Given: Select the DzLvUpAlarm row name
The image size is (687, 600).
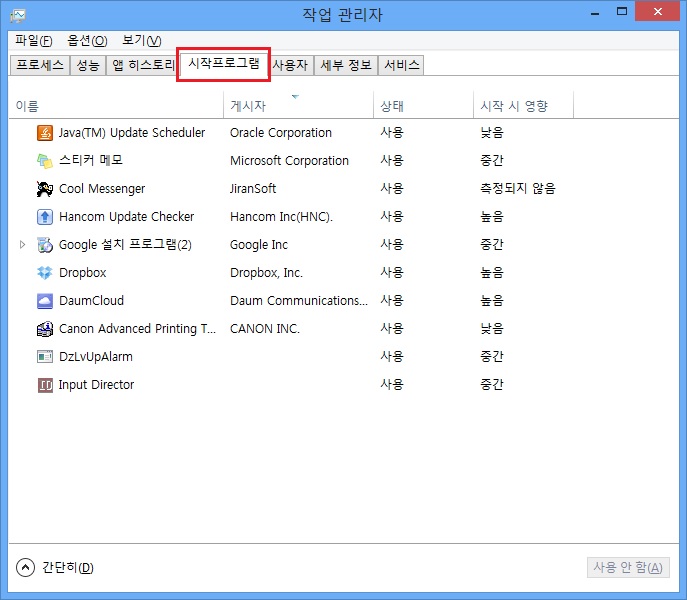Looking at the screenshot, I should (x=96, y=357).
